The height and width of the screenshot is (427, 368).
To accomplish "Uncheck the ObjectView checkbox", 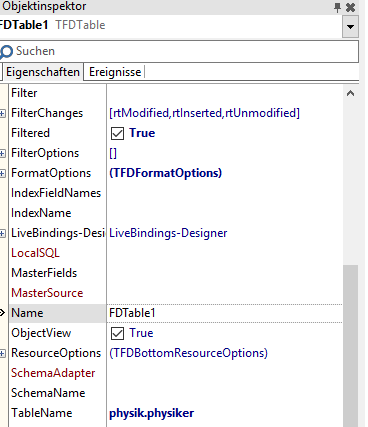I will [x=117, y=333].
